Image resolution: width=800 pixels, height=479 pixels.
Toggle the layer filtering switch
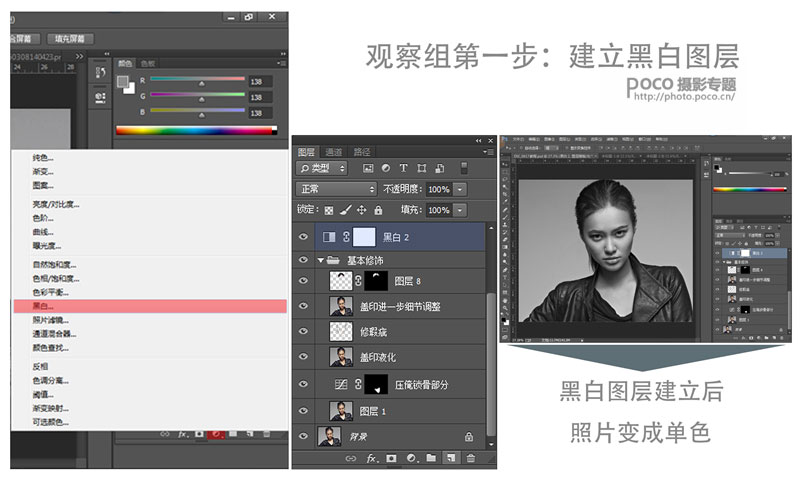coord(464,168)
